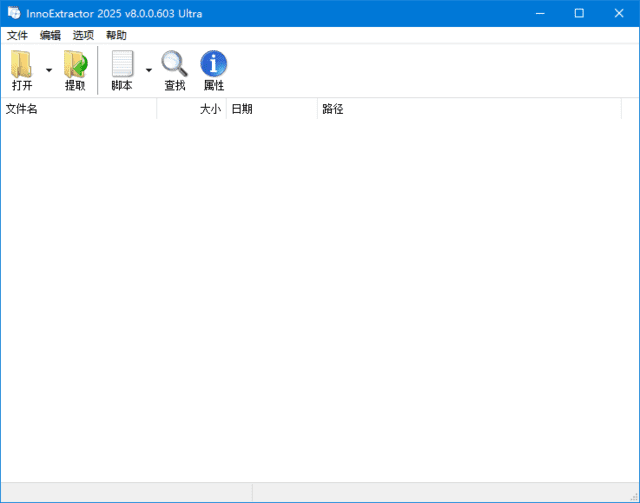Image resolution: width=640 pixels, height=503 pixels.
Task: Sort by the 日期 column header
Action: point(271,109)
